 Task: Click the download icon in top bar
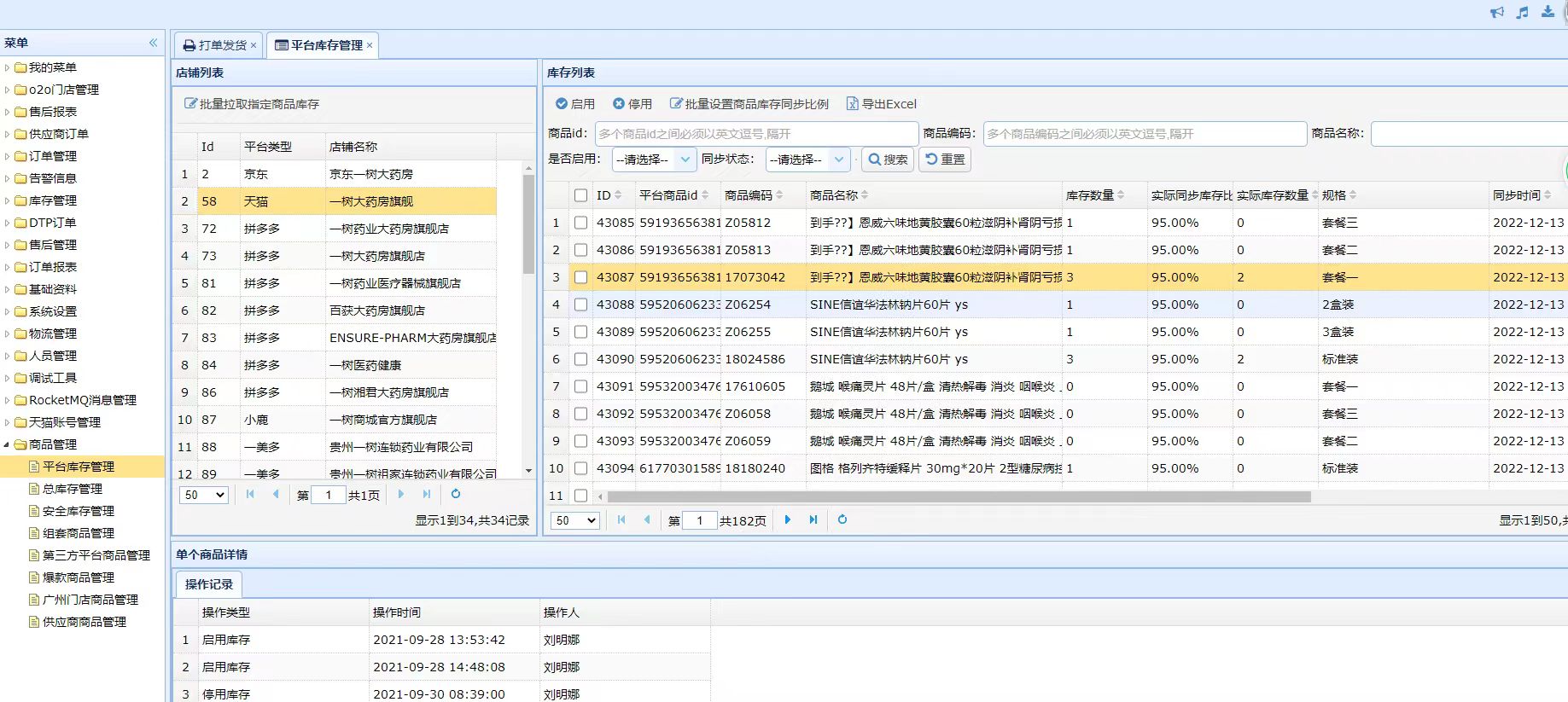[1548, 12]
